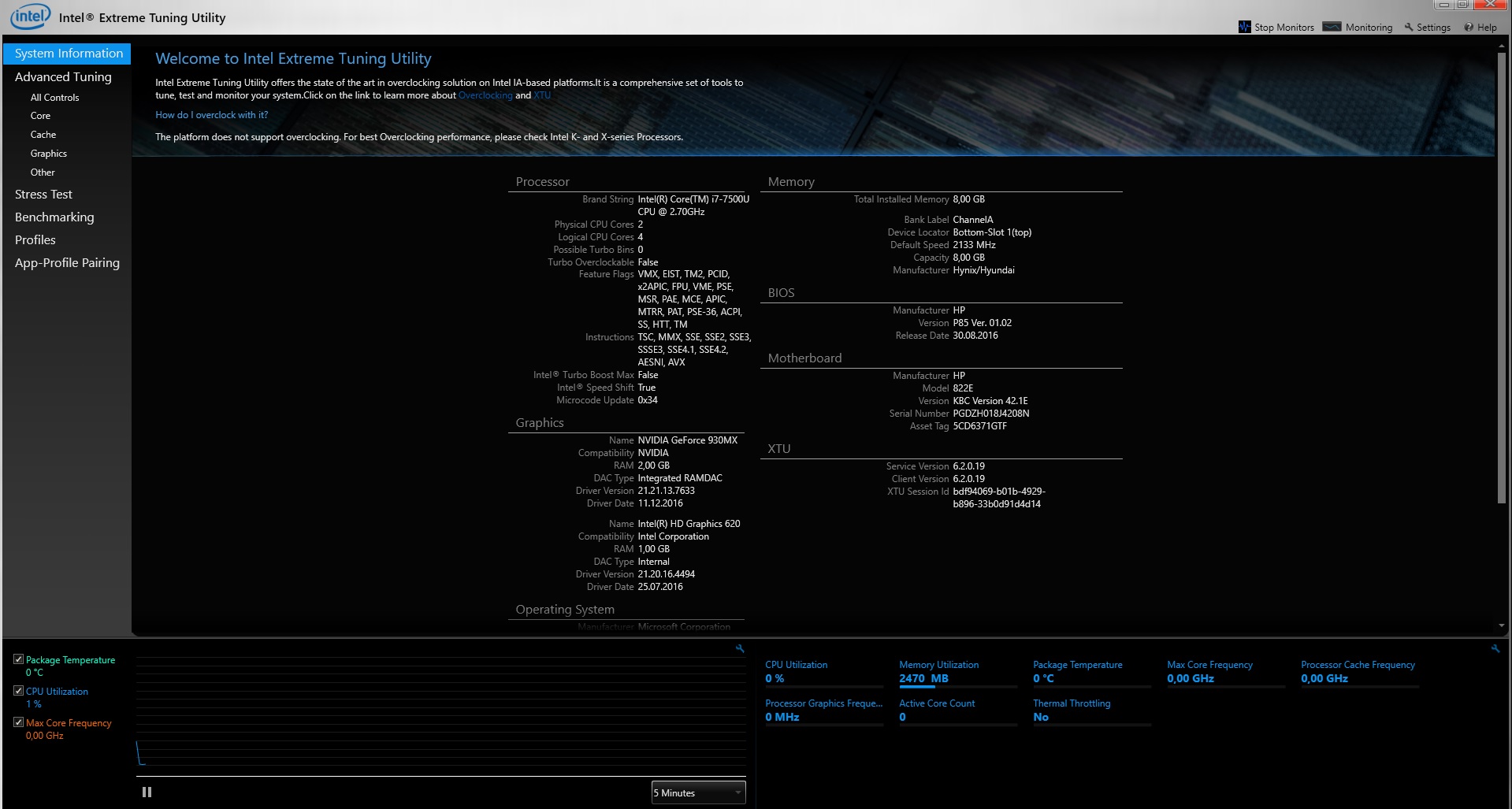1512x809 pixels.
Task: Click the 2133 MHz default speed value
Action: (x=974, y=245)
